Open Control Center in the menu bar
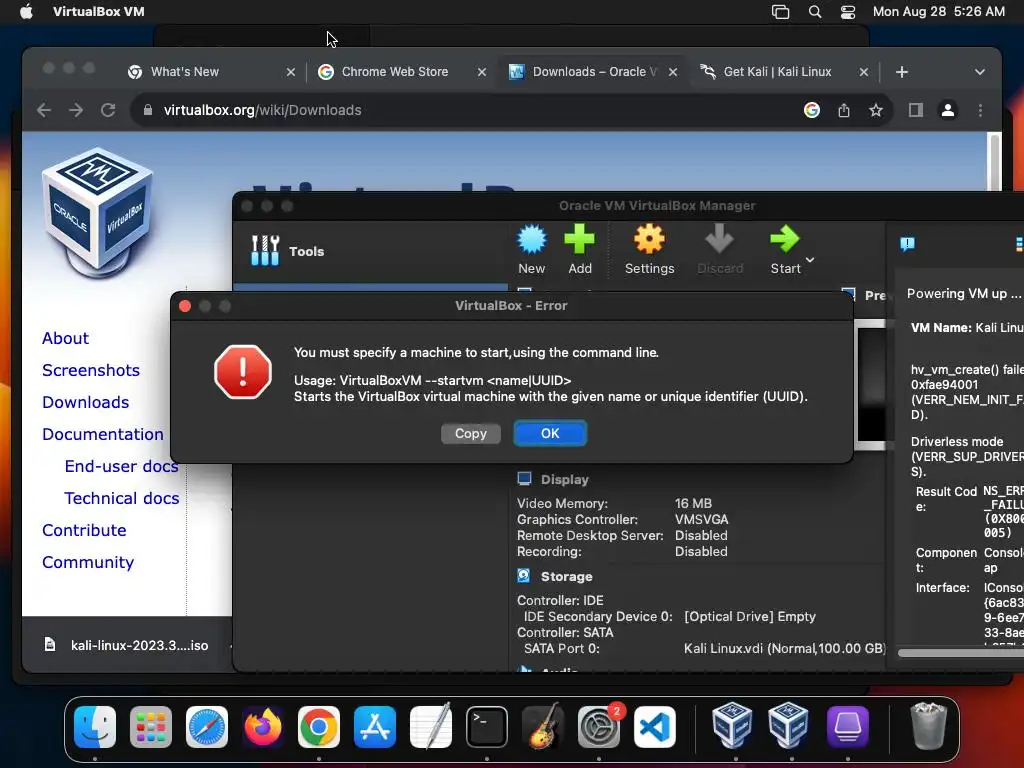Image resolution: width=1024 pixels, height=768 pixels. [848, 12]
